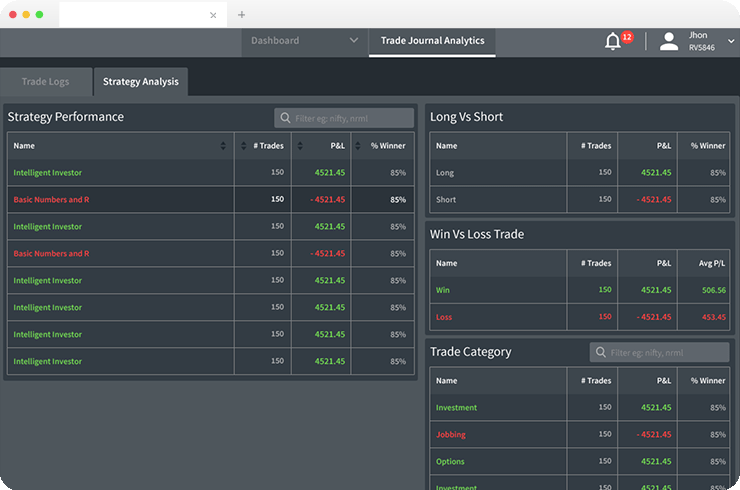Viewport: 740px width, 490px height.
Task: Open the Trade Journal Analytics tab
Action: [432, 41]
